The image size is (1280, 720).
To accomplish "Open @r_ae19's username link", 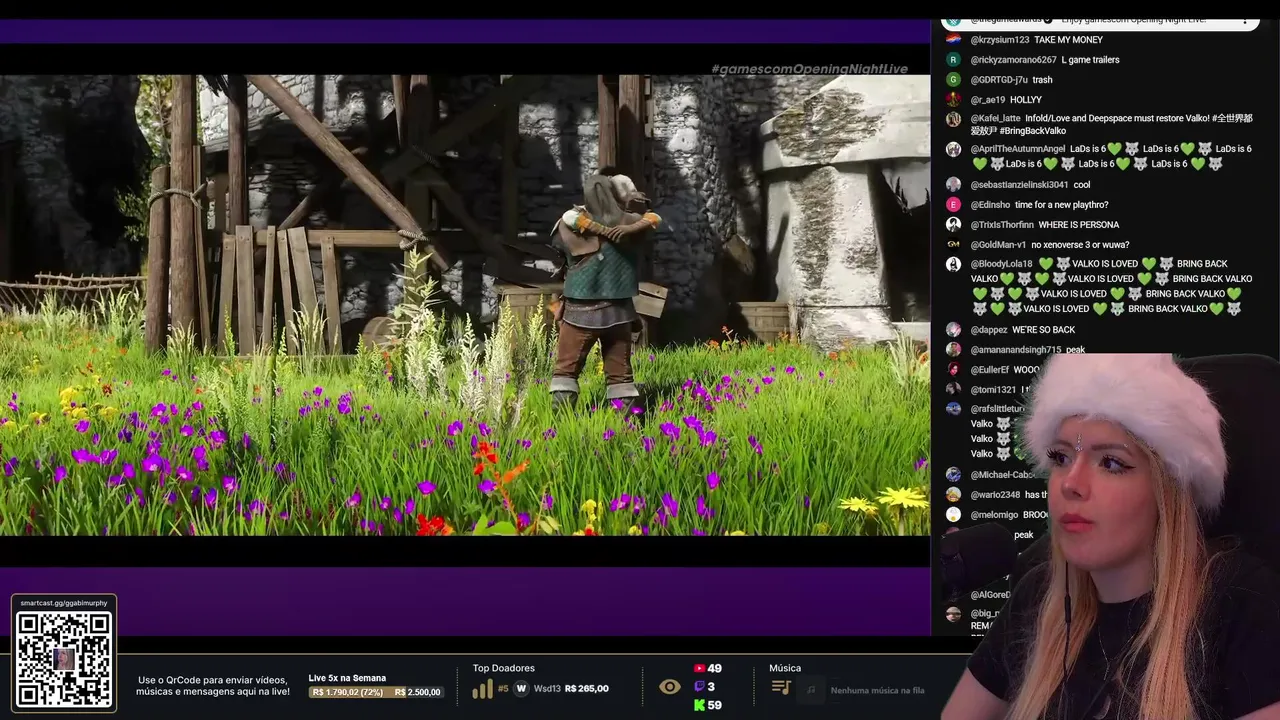I will tap(988, 100).
